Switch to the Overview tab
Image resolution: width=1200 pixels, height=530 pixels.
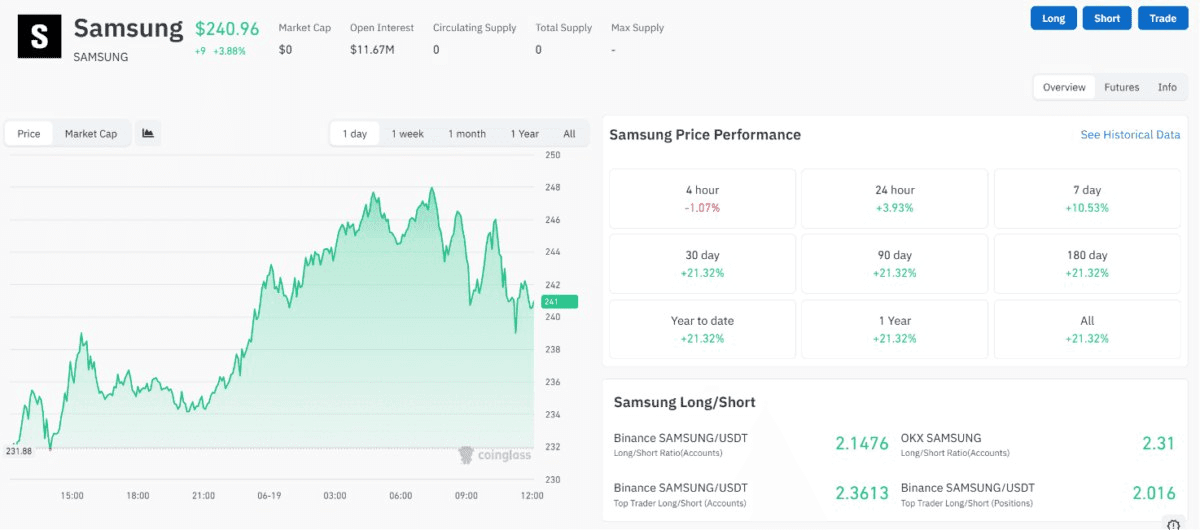1064,87
